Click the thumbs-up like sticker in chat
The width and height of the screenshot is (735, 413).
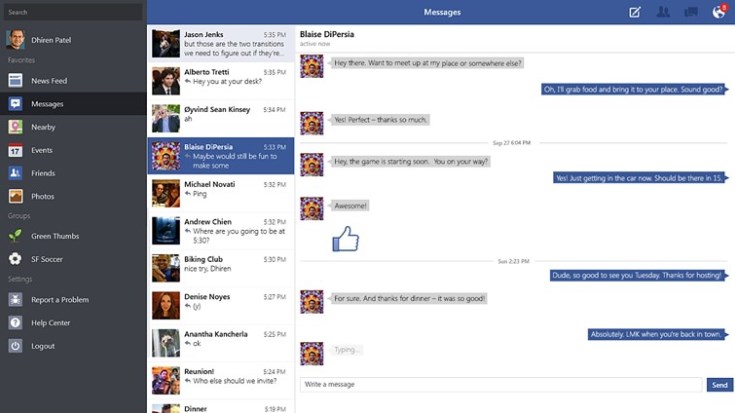(345, 239)
